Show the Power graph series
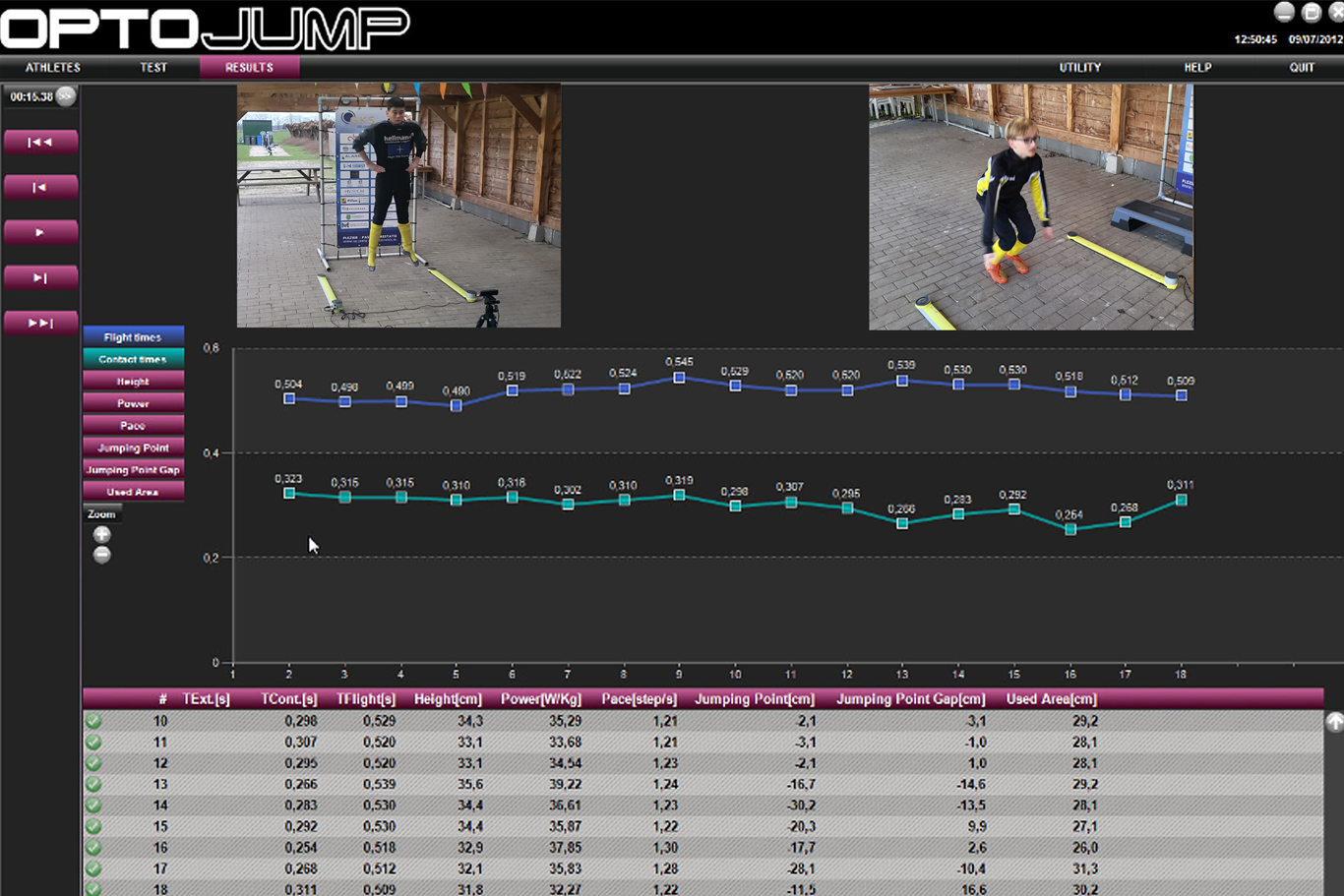 click(x=133, y=404)
